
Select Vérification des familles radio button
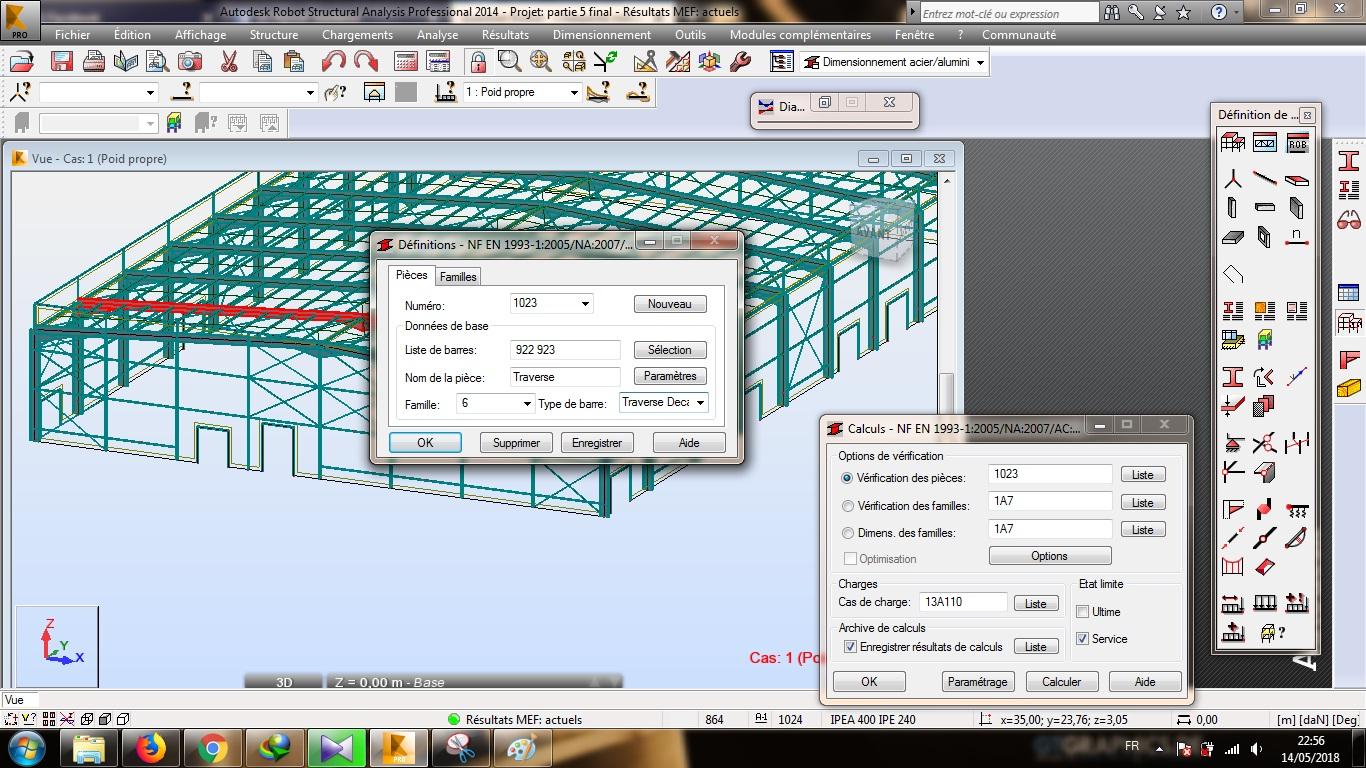(x=848, y=506)
